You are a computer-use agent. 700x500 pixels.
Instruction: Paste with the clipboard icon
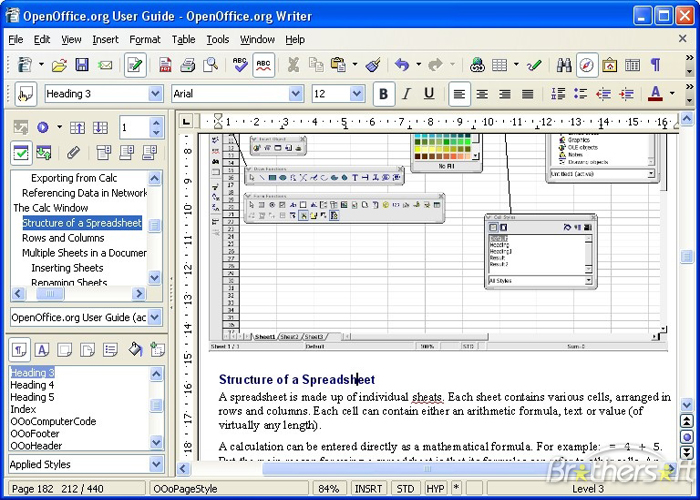coord(339,65)
